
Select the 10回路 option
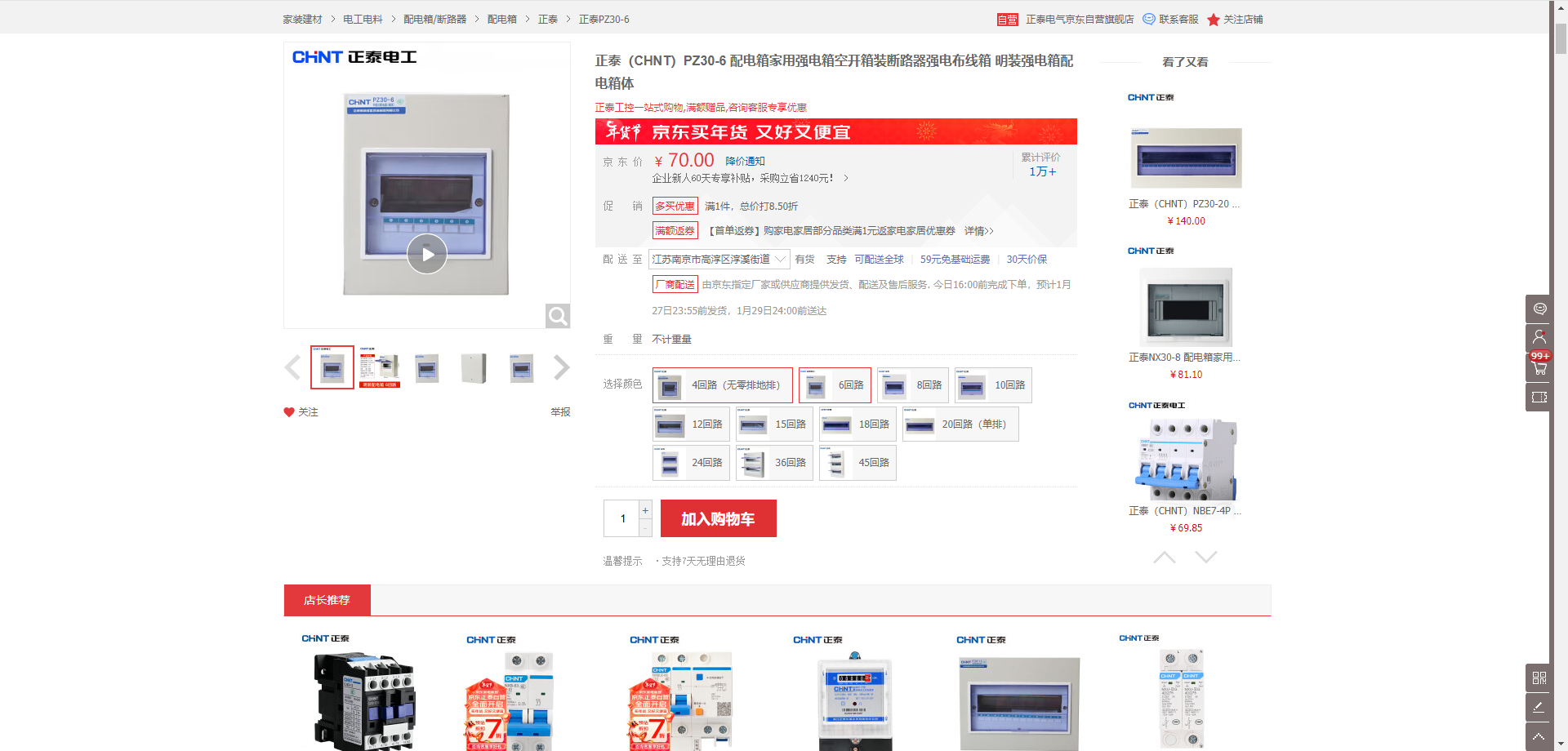click(x=993, y=385)
